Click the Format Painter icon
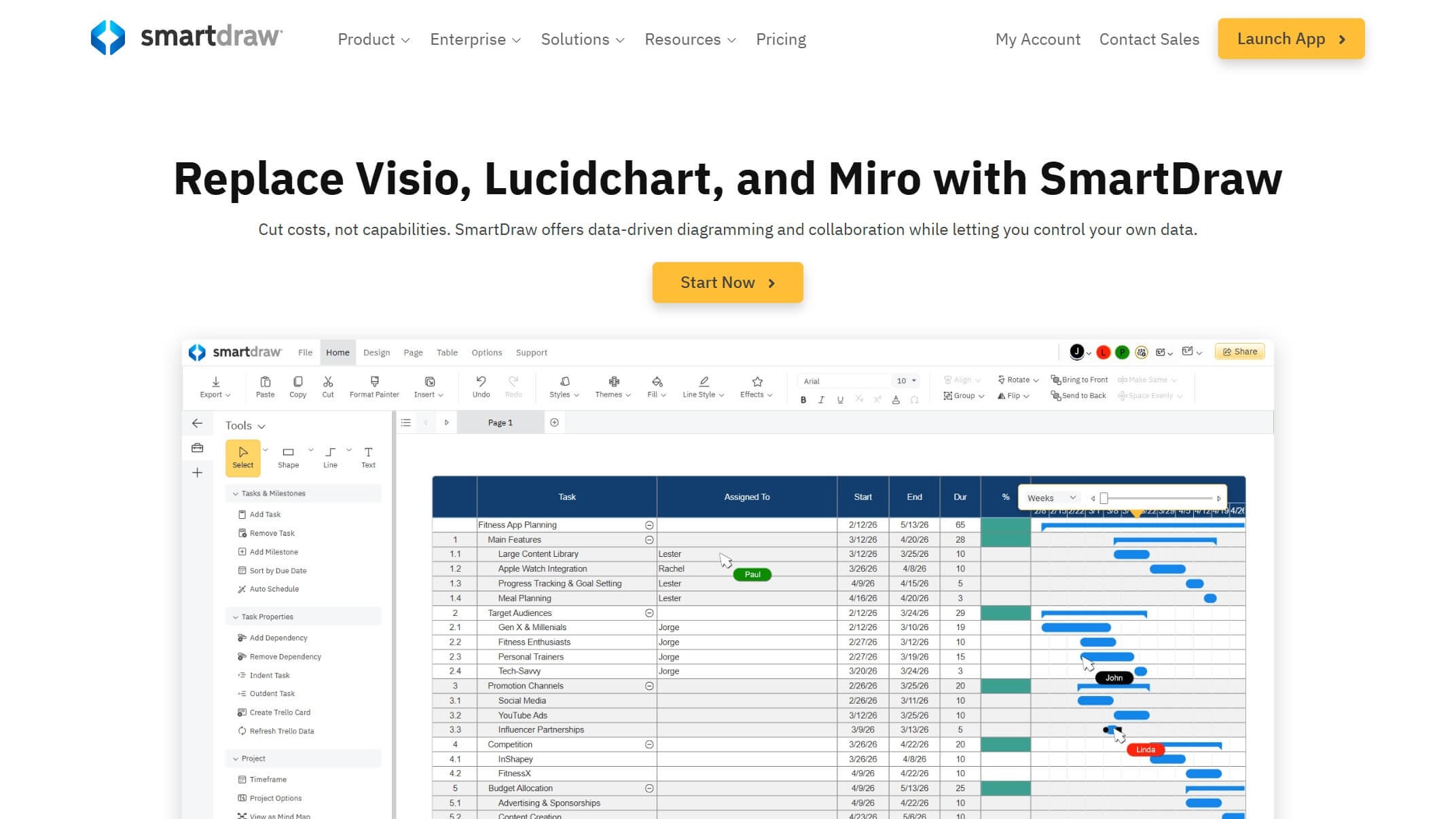The width and height of the screenshot is (1456, 819). (374, 382)
